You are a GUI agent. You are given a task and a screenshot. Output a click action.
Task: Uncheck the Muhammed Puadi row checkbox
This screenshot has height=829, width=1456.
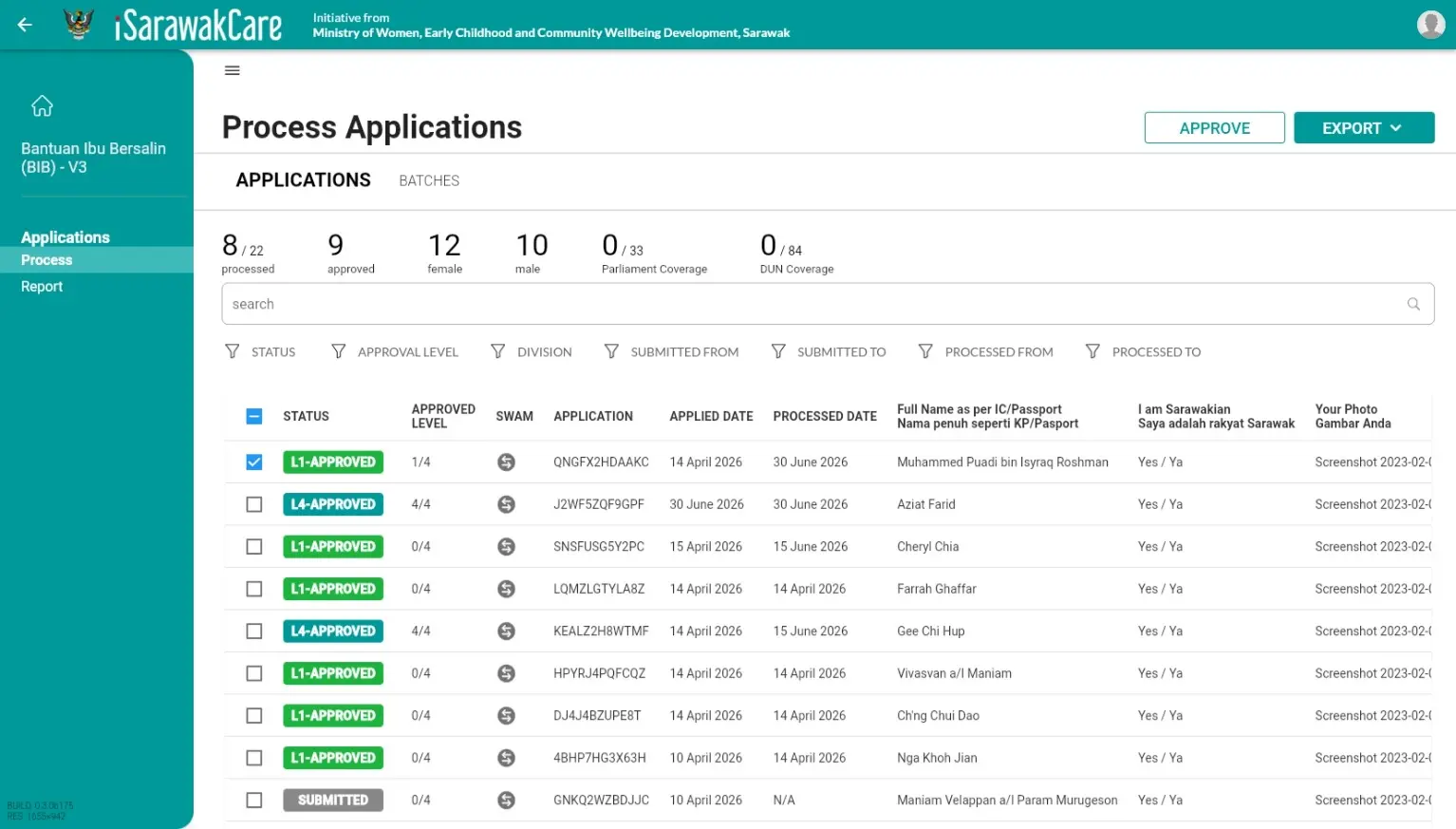click(253, 462)
